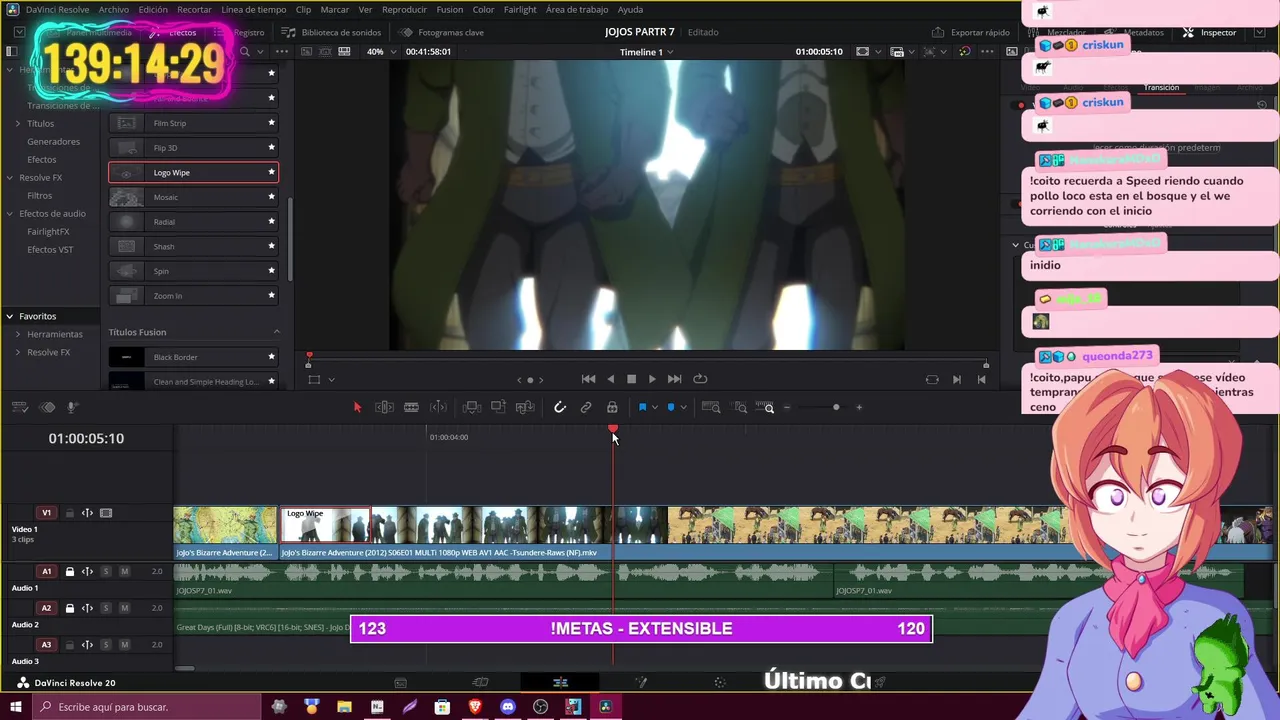Open Windows Start menu

pyautogui.click(x=15, y=707)
